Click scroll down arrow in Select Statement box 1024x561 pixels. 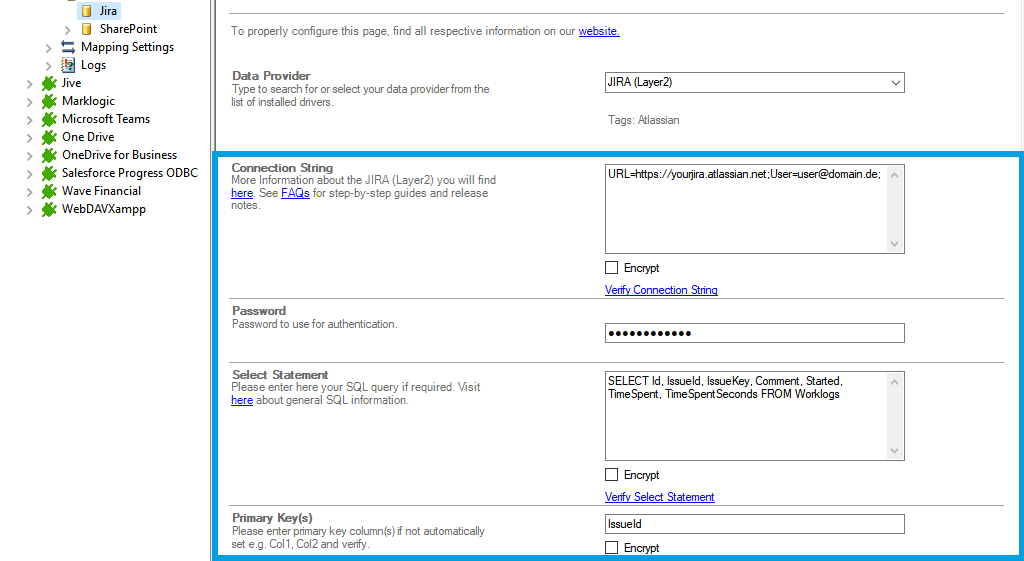pos(896,451)
